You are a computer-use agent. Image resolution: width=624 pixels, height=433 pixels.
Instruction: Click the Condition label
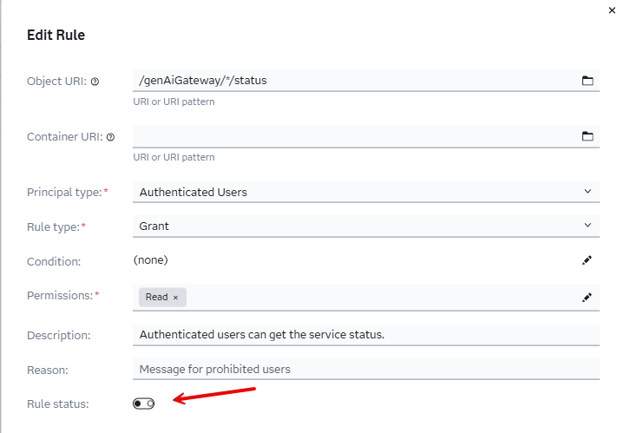pyautogui.click(x=54, y=261)
